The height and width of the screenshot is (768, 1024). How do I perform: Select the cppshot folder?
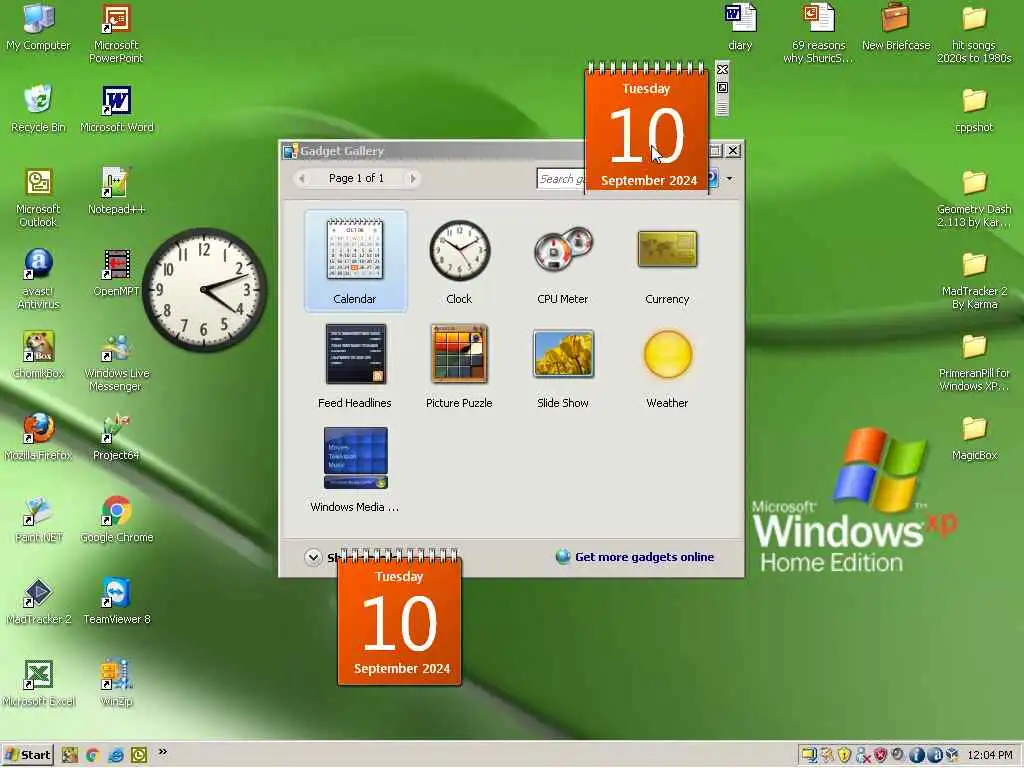[x=974, y=110]
